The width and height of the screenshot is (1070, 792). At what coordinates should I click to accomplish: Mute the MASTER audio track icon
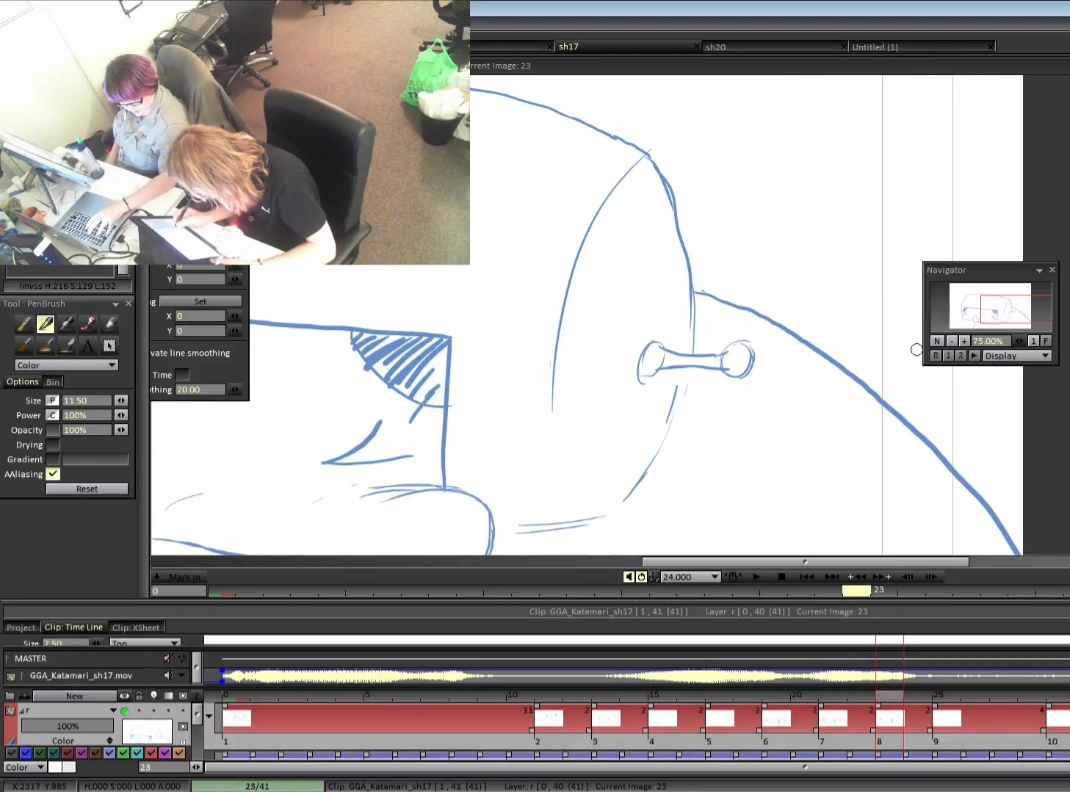coord(167,658)
